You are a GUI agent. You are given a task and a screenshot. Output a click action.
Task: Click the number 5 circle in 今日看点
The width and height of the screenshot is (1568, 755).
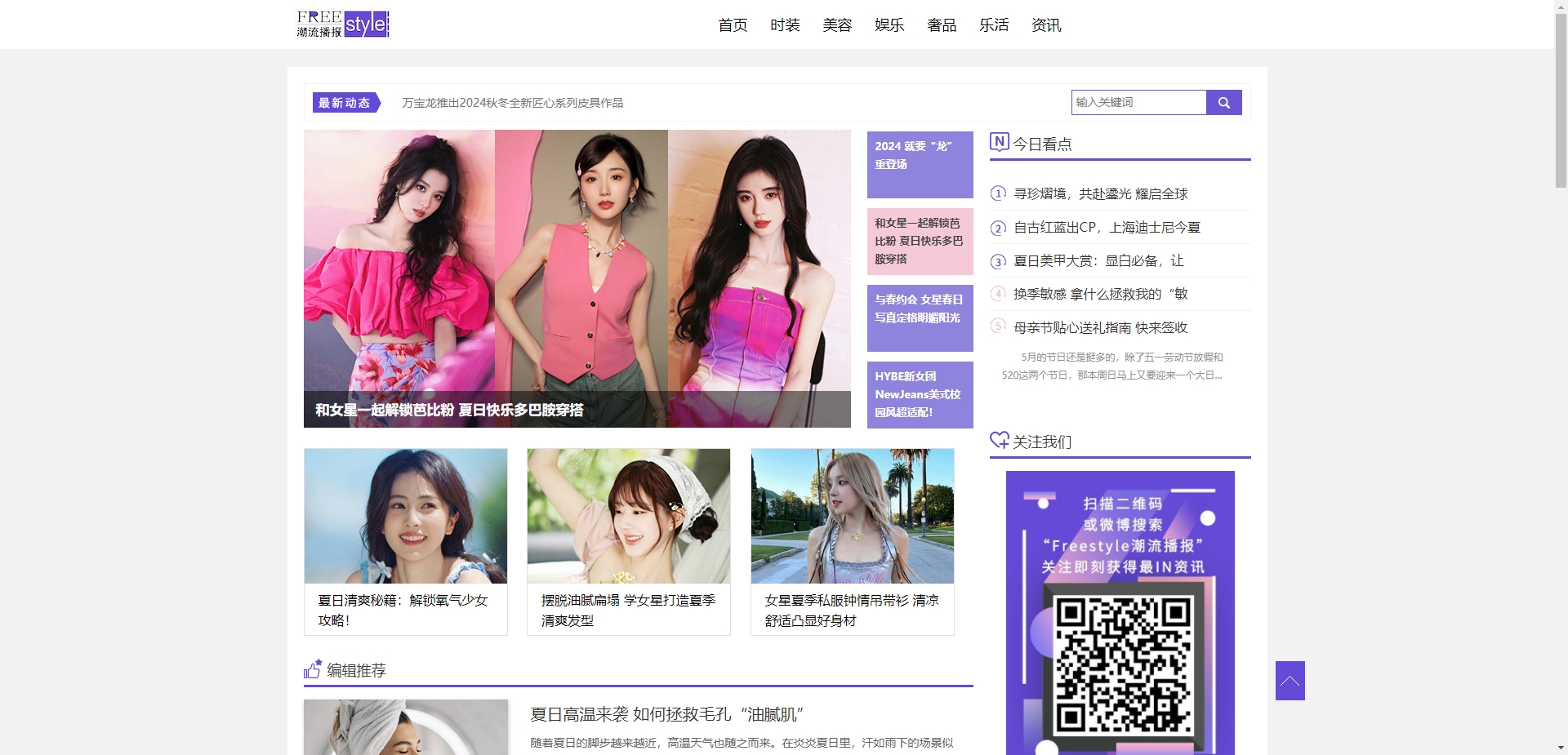click(x=998, y=326)
